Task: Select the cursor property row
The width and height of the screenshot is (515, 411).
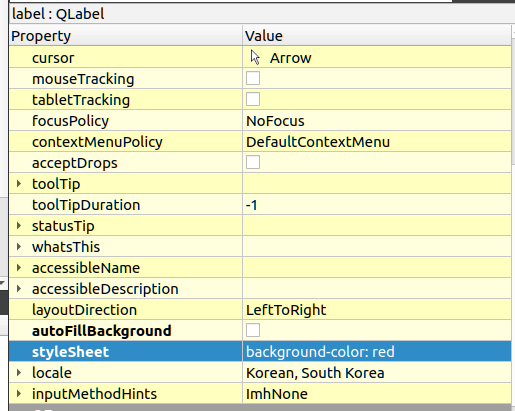Action: coord(260,57)
